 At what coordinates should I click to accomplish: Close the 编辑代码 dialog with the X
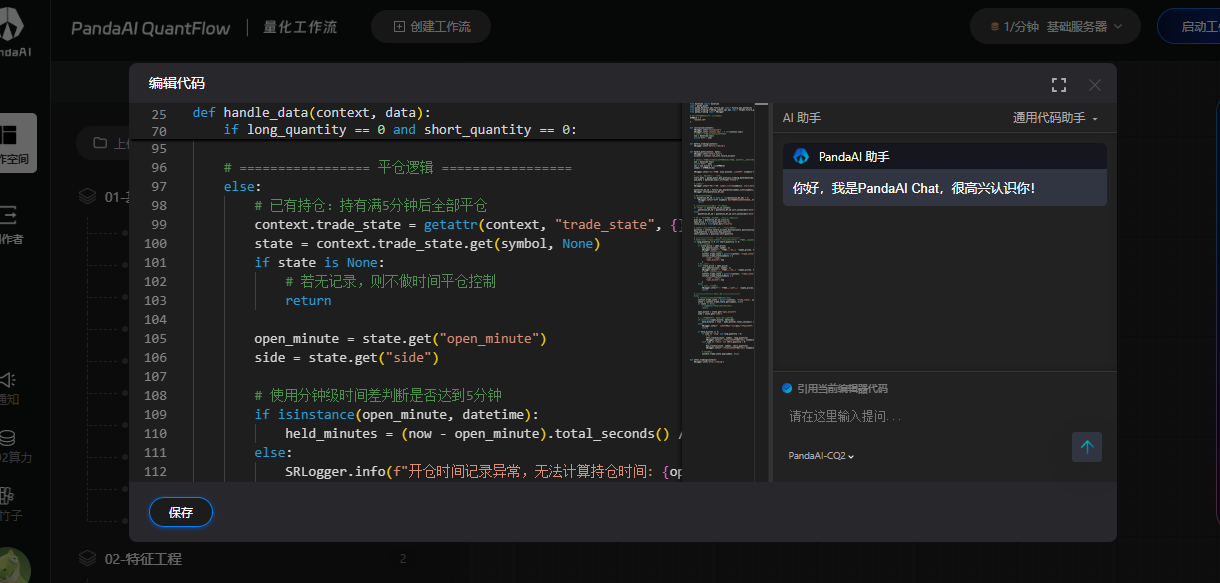point(1095,85)
